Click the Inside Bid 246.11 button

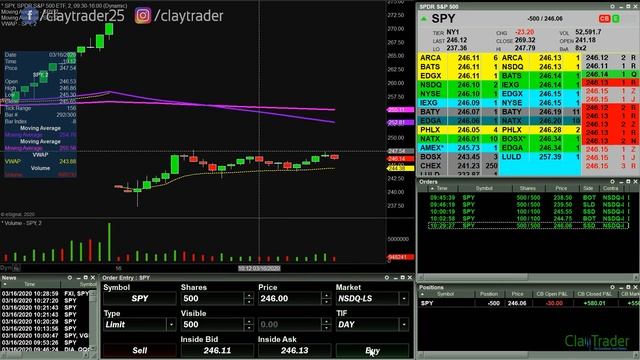217,350
